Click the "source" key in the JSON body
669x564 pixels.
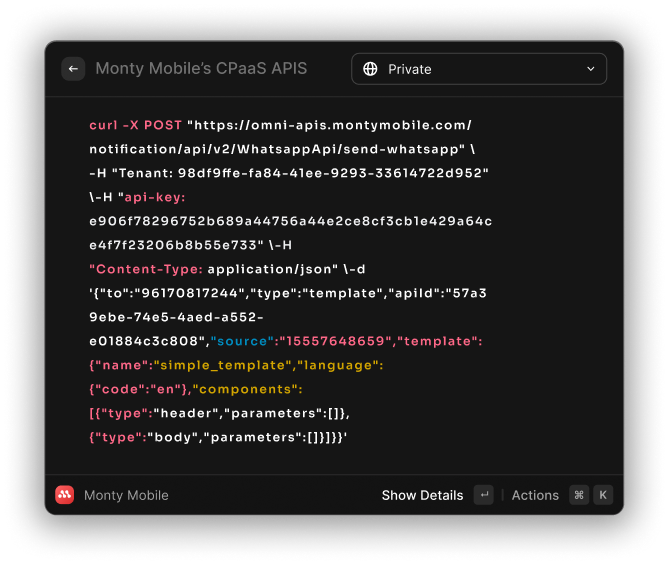[242, 341]
